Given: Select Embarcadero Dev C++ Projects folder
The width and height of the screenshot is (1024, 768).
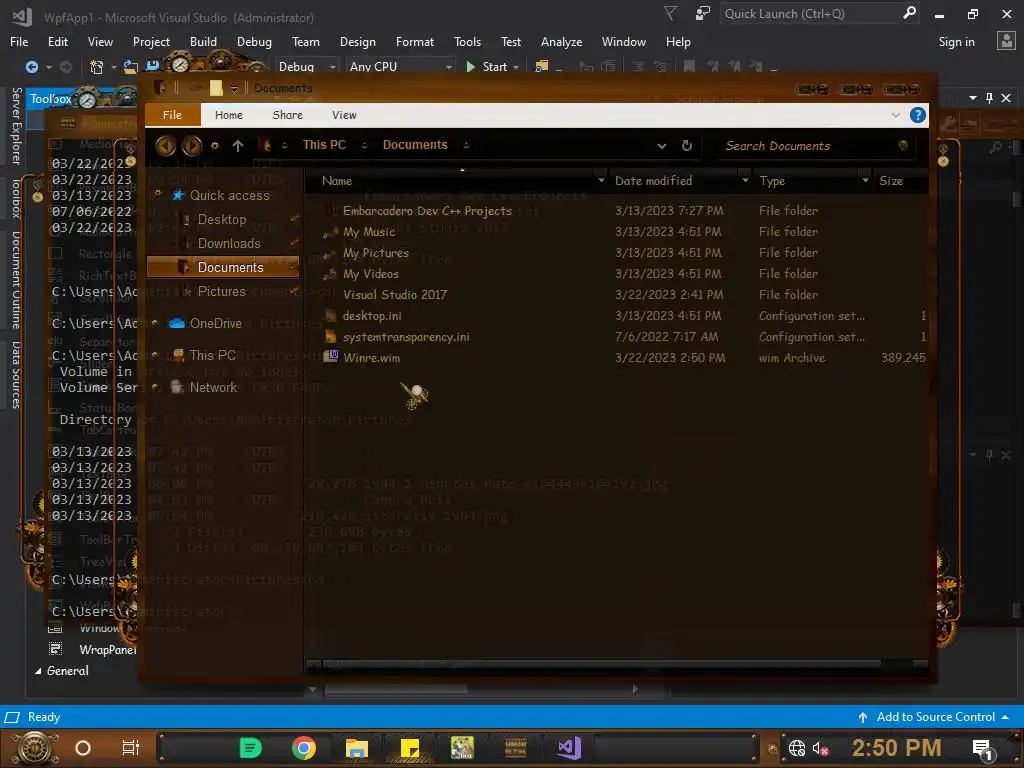Looking at the screenshot, I should (x=427, y=211).
